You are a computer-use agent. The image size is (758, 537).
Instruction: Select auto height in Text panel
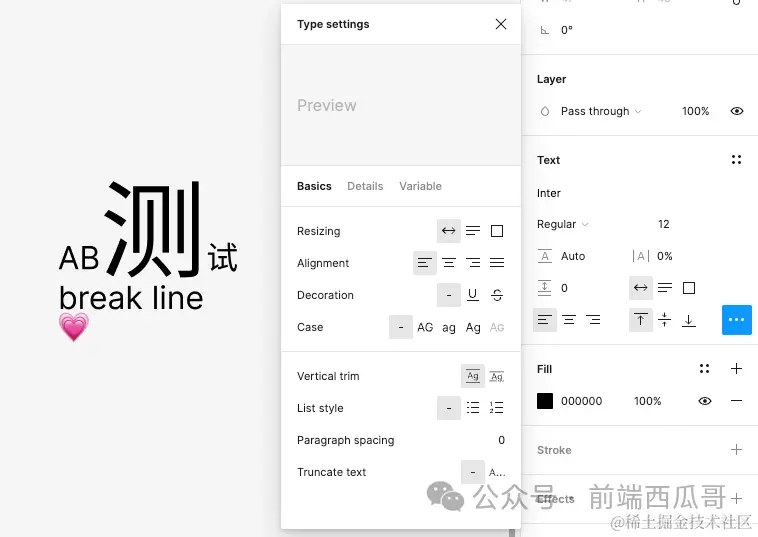pyautogui.click(x=665, y=288)
